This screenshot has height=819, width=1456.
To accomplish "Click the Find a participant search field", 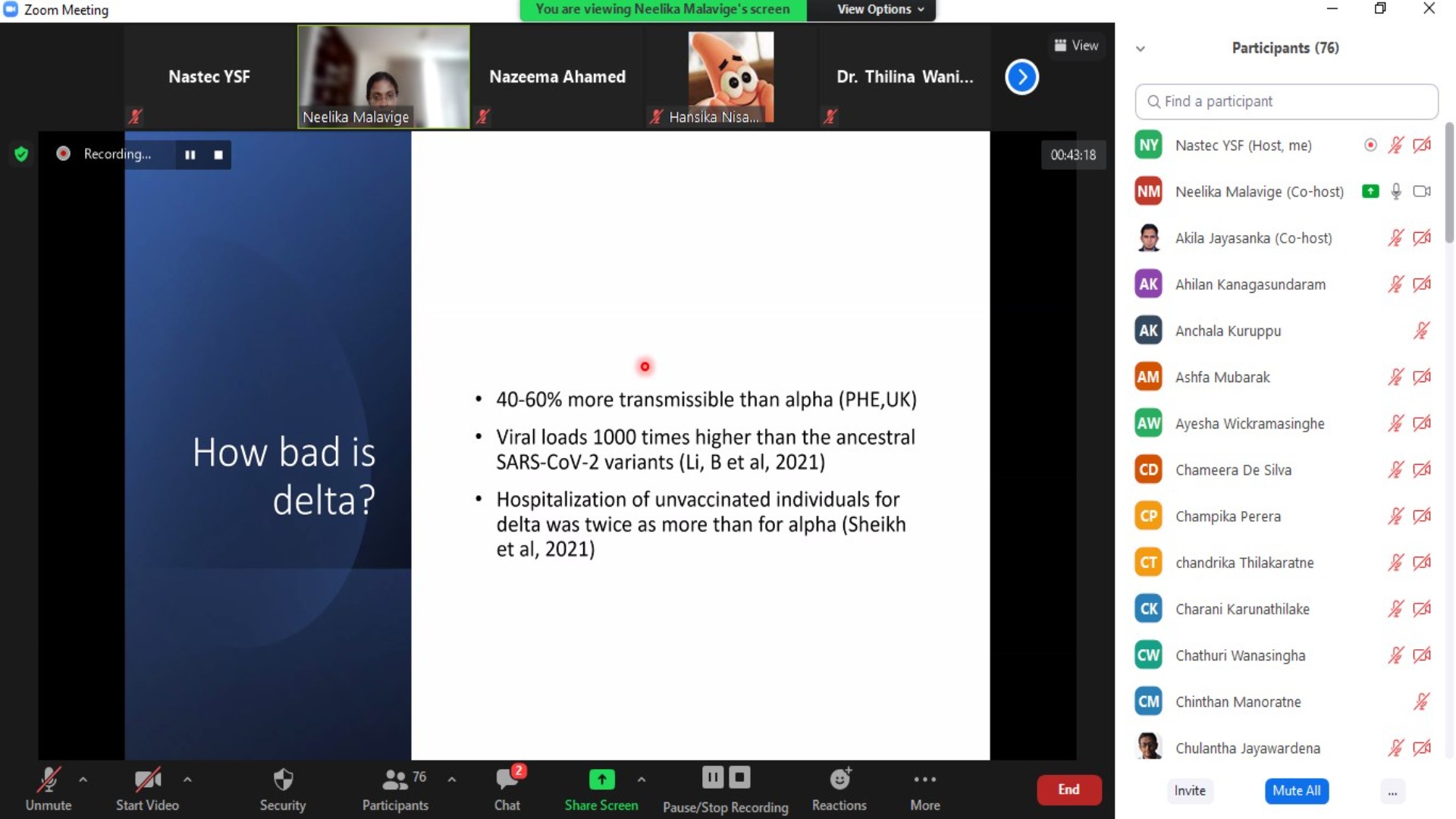I will click(1286, 102).
